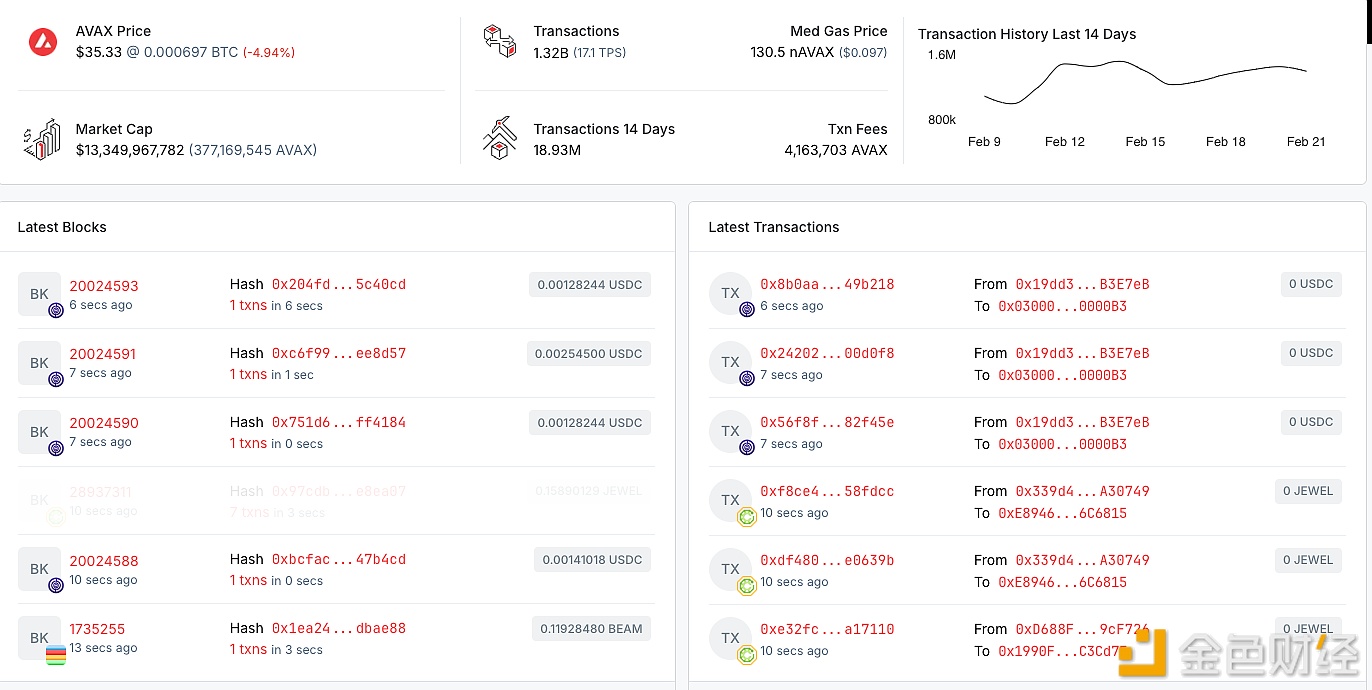Click the Transactions 14 Days icon
The height and width of the screenshot is (690, 1372).
(x=499, y=138)
